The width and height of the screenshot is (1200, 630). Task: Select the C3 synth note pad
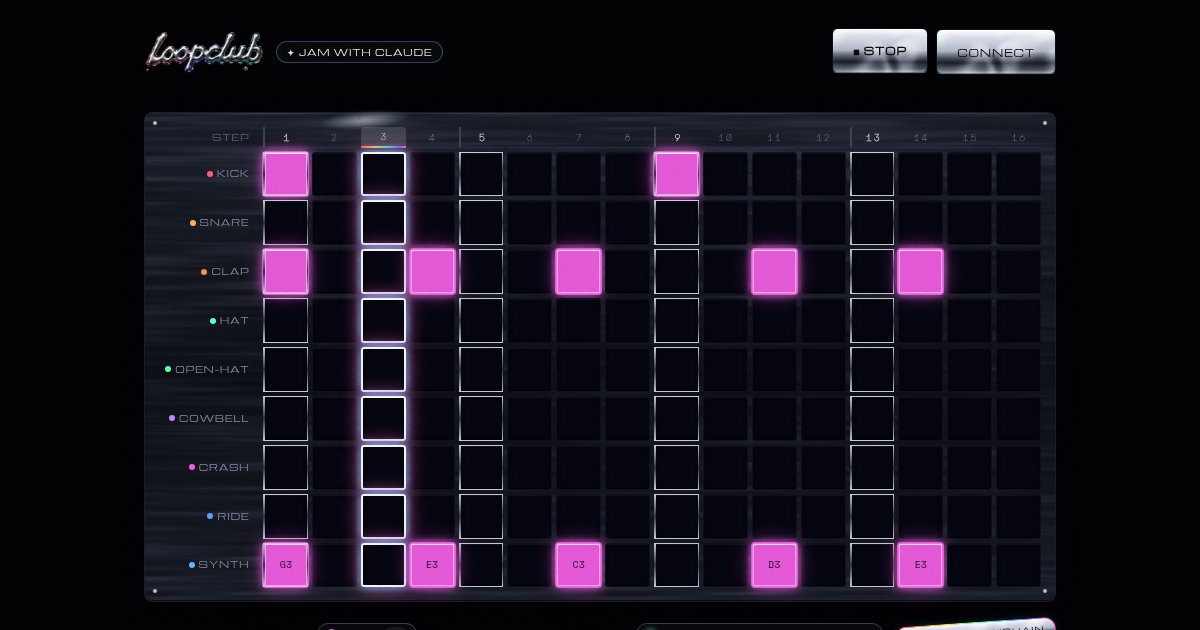click(x=579, y=565)
